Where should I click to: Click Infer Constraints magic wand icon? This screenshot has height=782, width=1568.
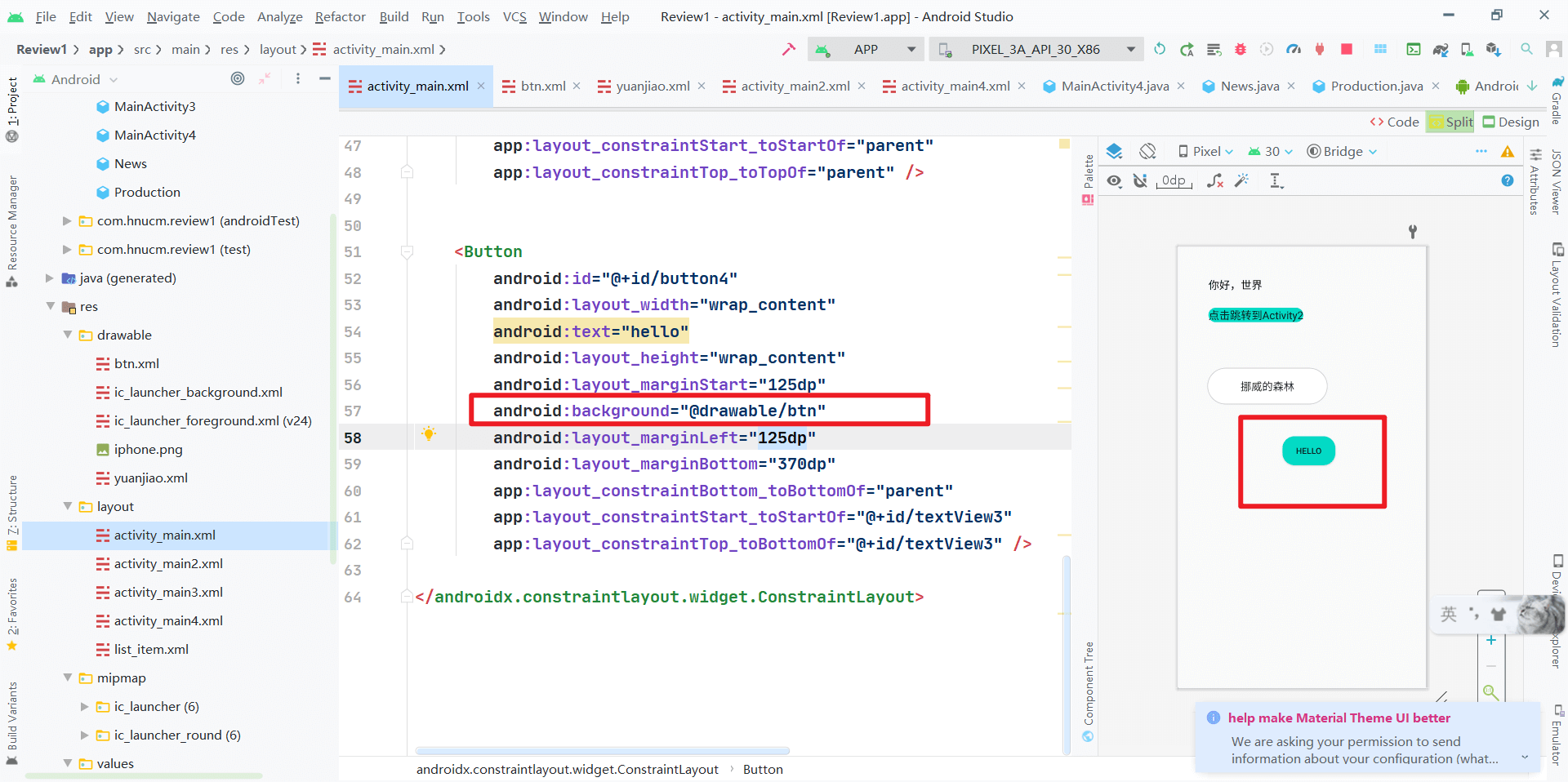tap(1241, 180)
